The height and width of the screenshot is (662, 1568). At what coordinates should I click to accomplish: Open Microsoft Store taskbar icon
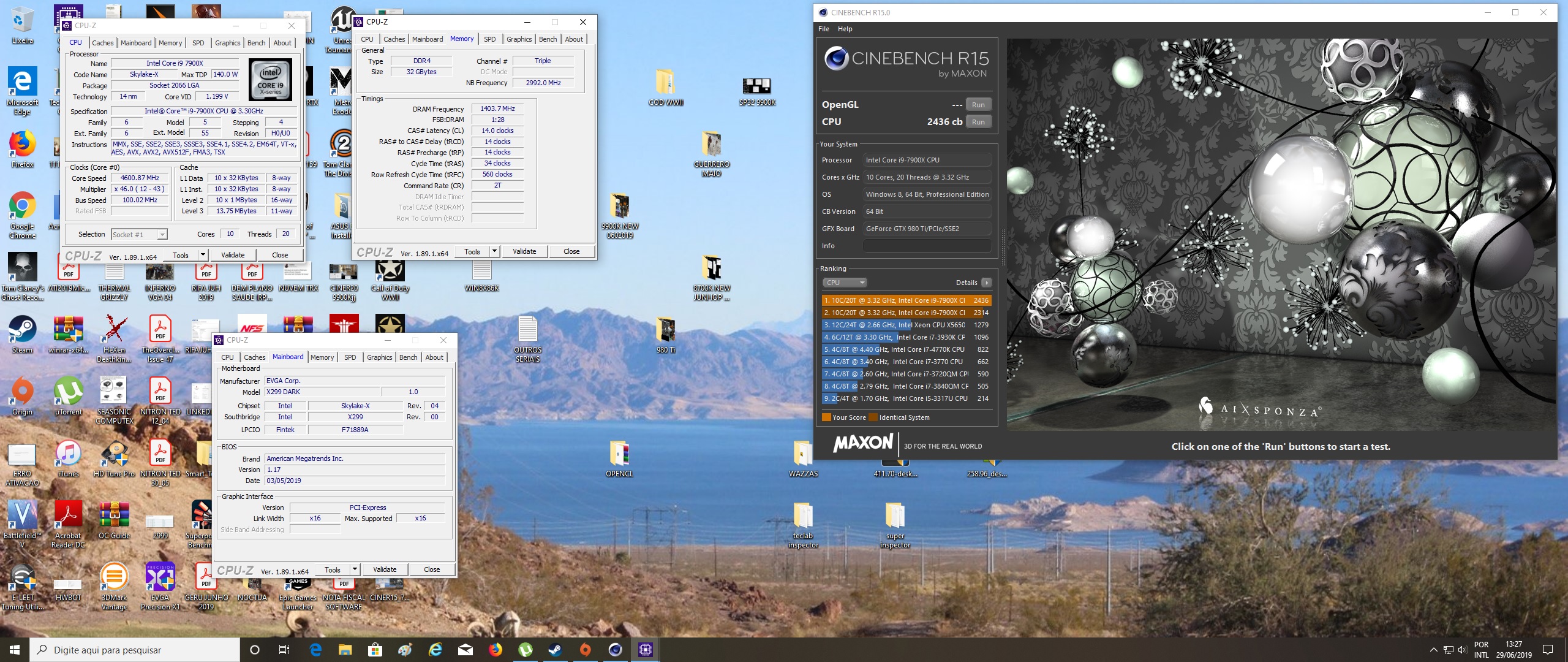(375, 650)
